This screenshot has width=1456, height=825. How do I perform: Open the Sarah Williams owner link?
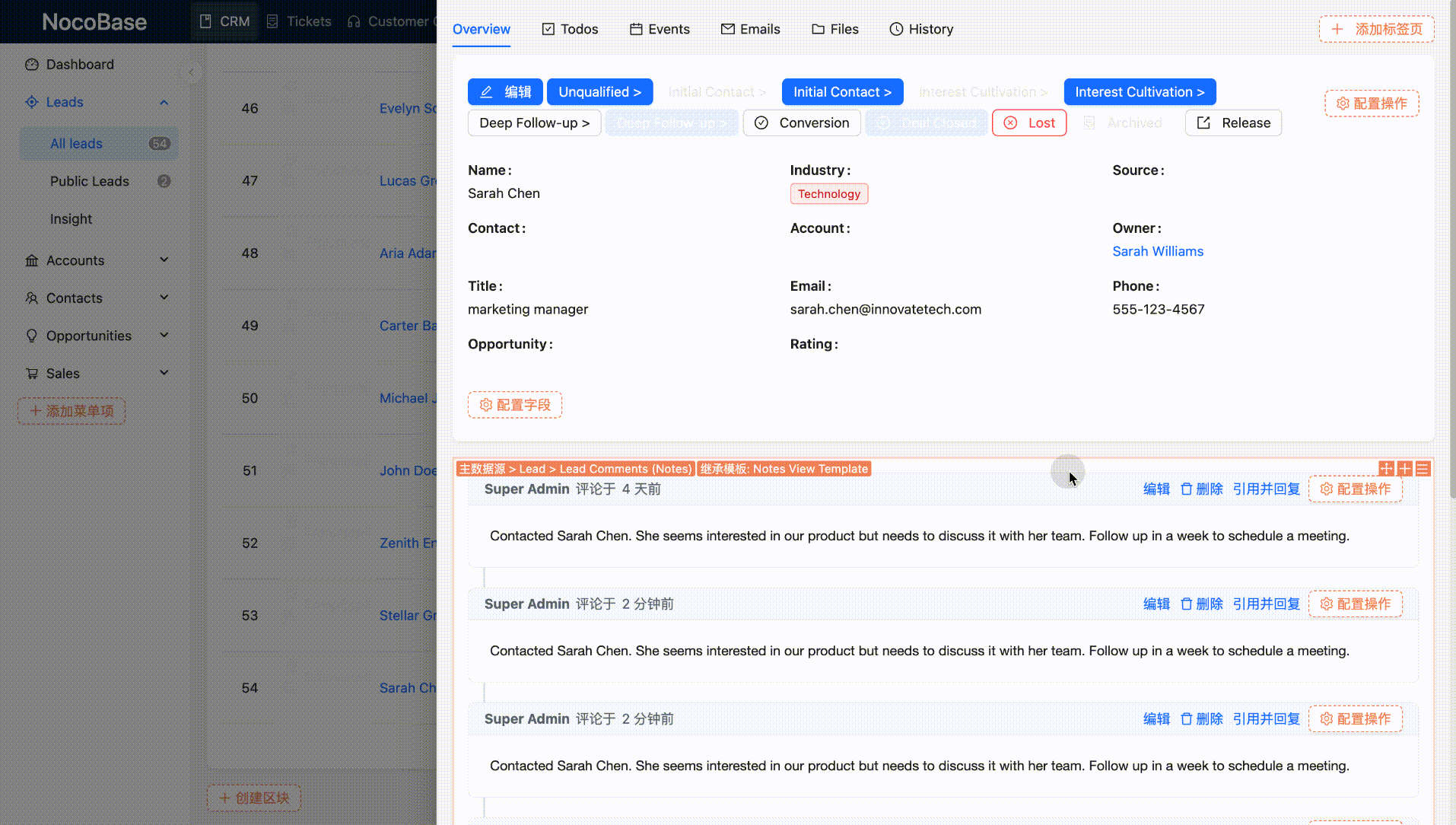pyautogui.click(x=1157, y=251)
